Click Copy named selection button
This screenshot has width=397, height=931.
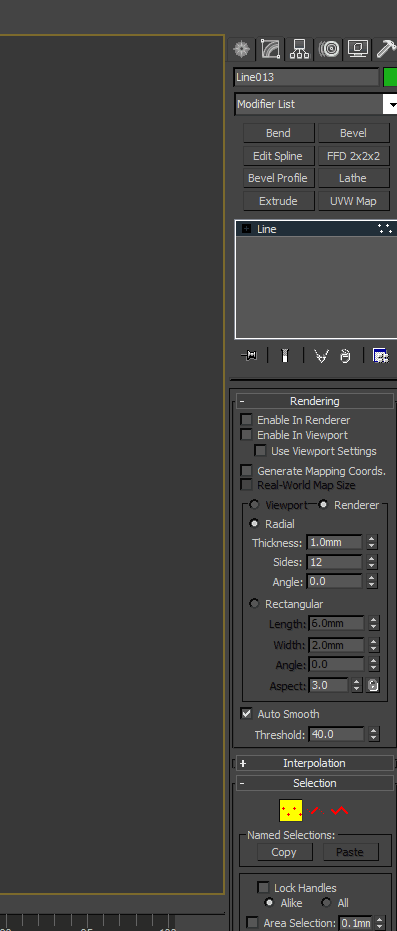(284, 852)
